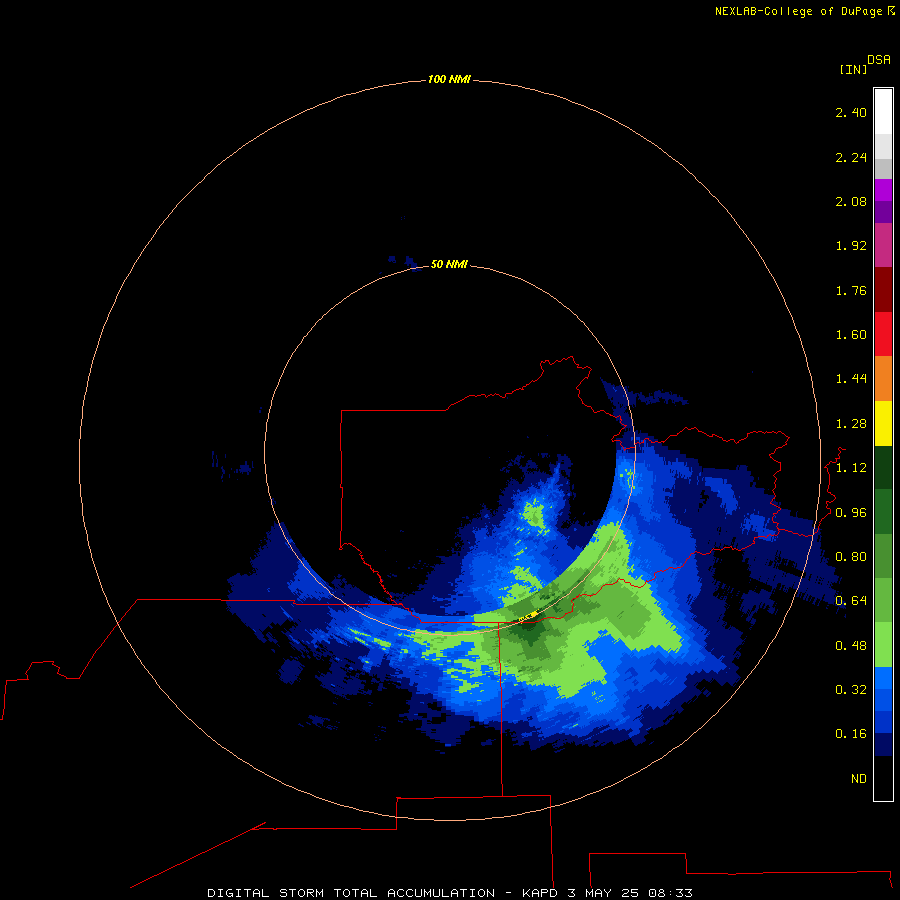Select the 0.96 legend value
The width and height of the screenshot is (900, 900).
click(x=851, y=513)
